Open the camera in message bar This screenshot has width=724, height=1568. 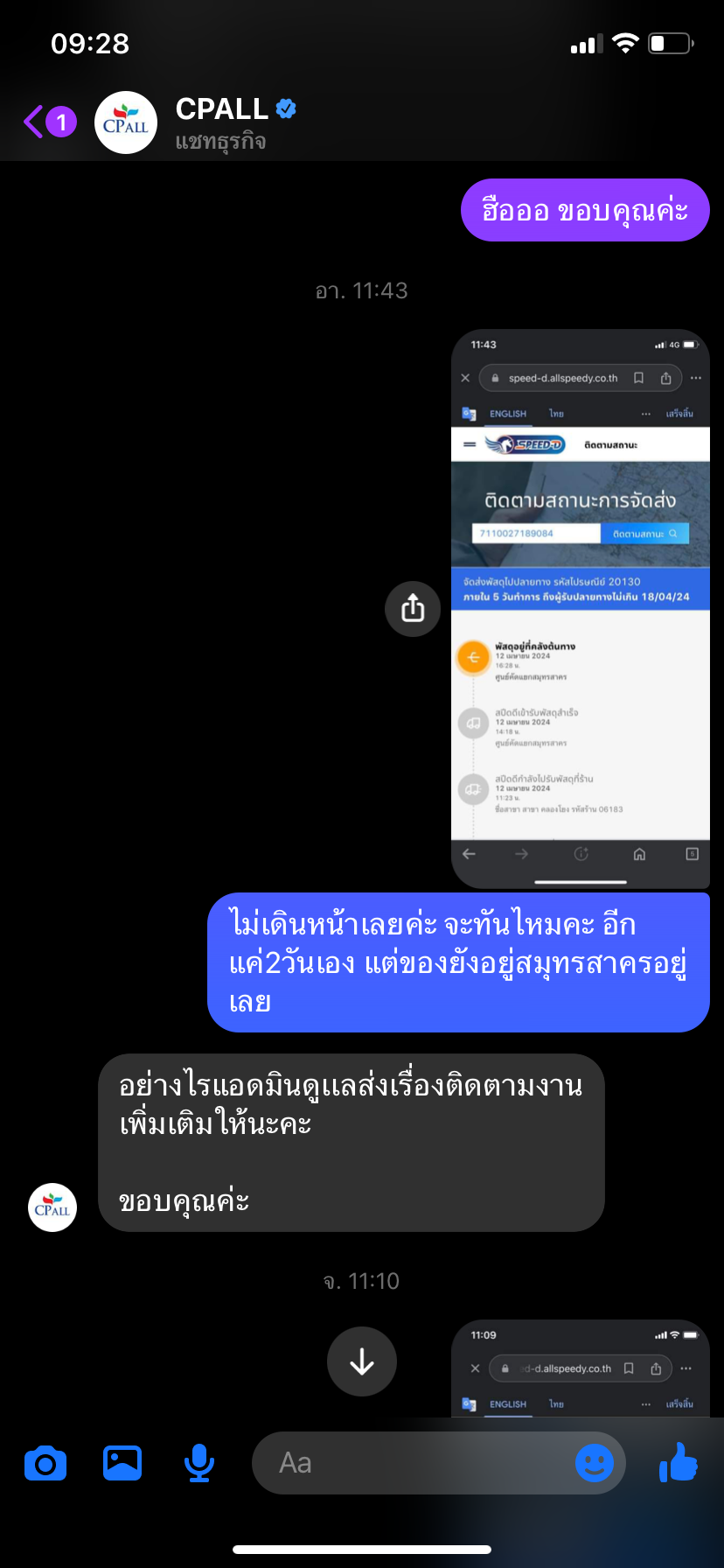click(x=45, y=1463)
